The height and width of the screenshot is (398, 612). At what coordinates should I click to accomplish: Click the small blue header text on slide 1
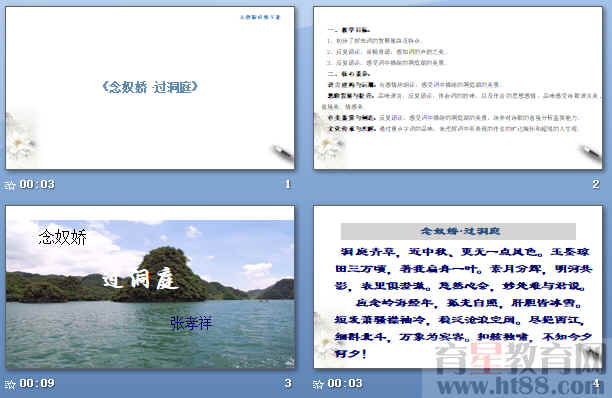(260, 17)
